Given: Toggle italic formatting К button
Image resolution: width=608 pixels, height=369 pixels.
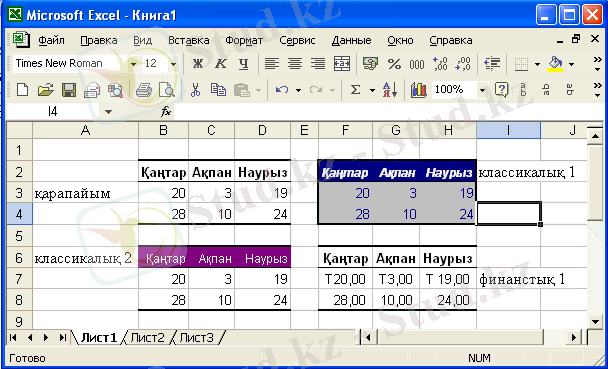Looking at the screenshot, I should pos(221,64).
